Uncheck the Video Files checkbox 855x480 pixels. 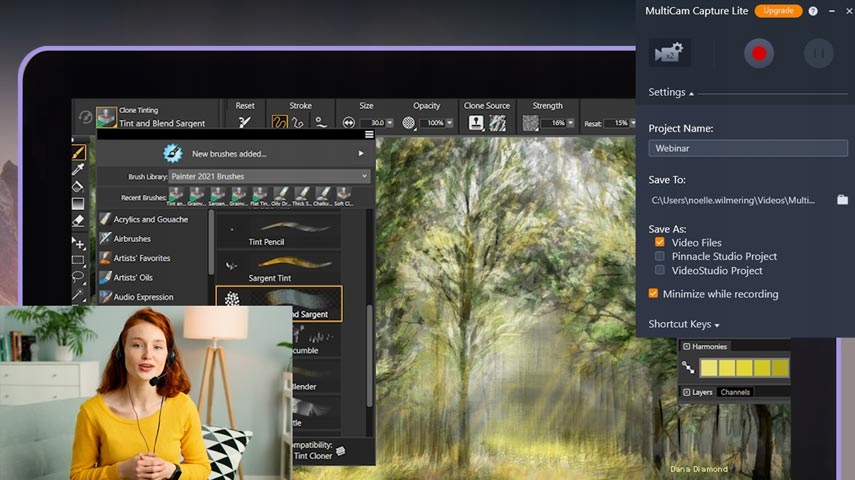point(660,242)
